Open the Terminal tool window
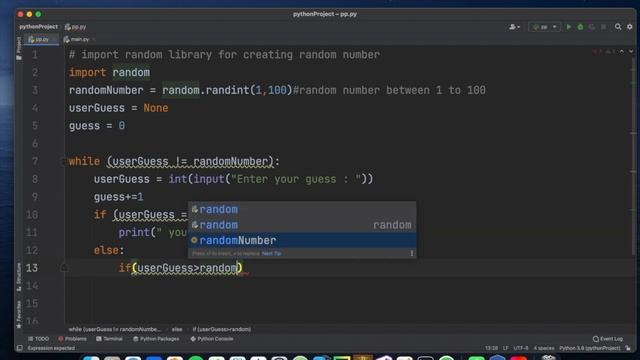Image resolution: width=640 pixels, height=360 pixels. tap(109, 339)
